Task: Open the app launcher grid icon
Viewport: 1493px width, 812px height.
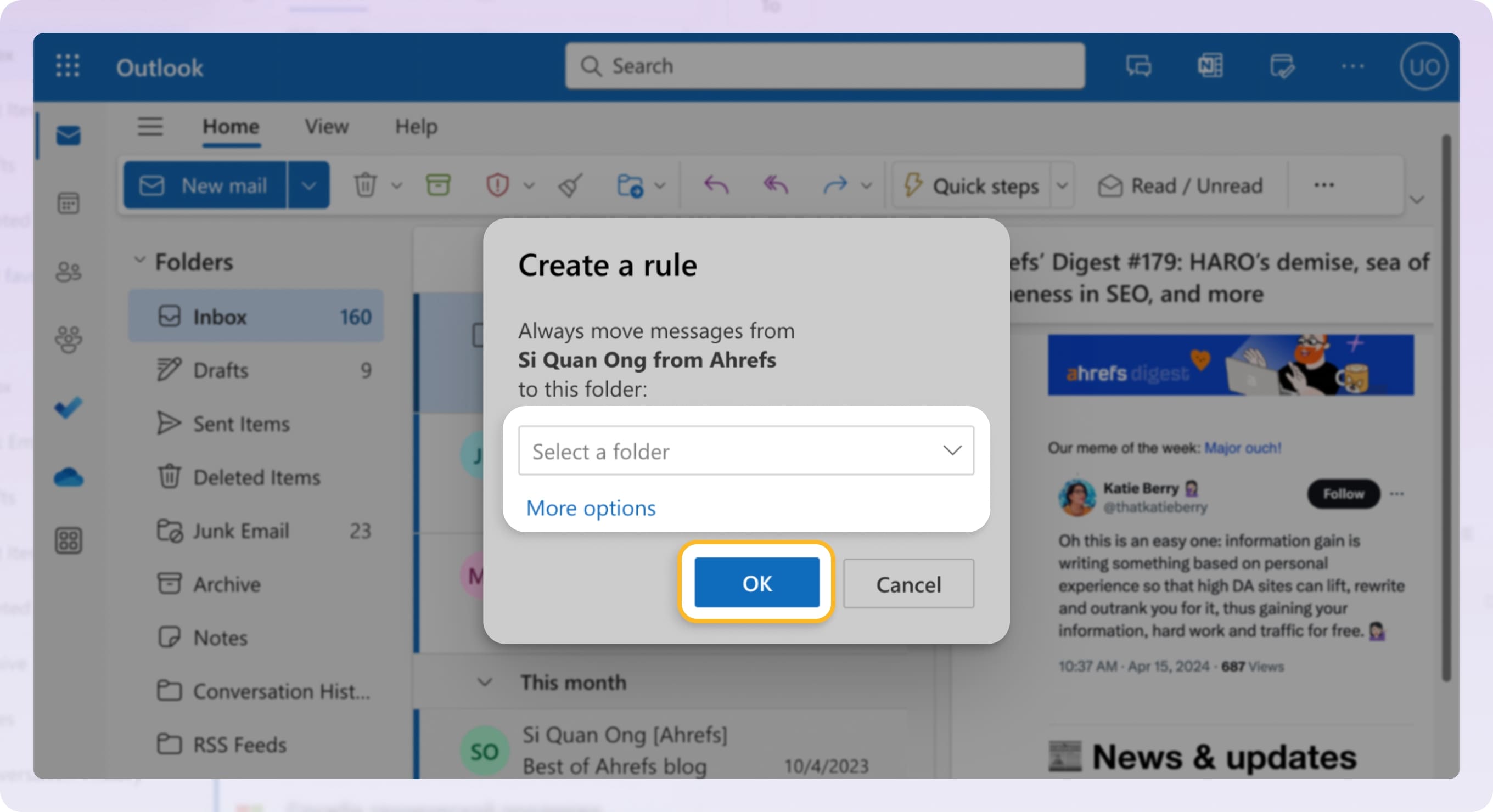Action: click(67, 66)
